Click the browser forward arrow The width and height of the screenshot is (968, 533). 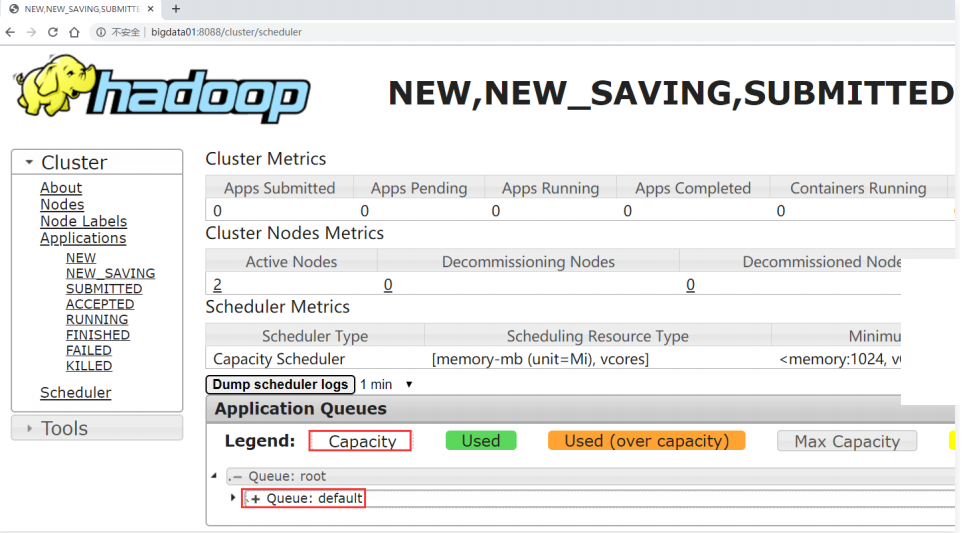point(31,32)
